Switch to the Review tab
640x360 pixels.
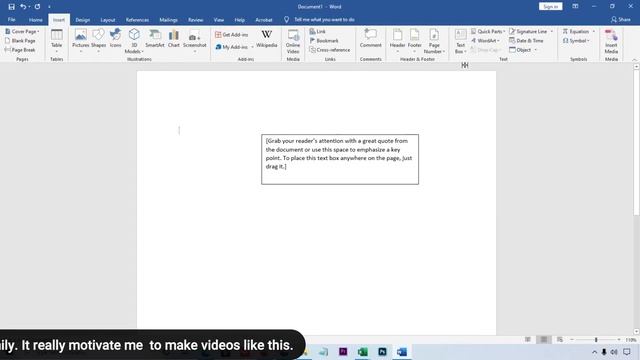(x=196, y=20)
